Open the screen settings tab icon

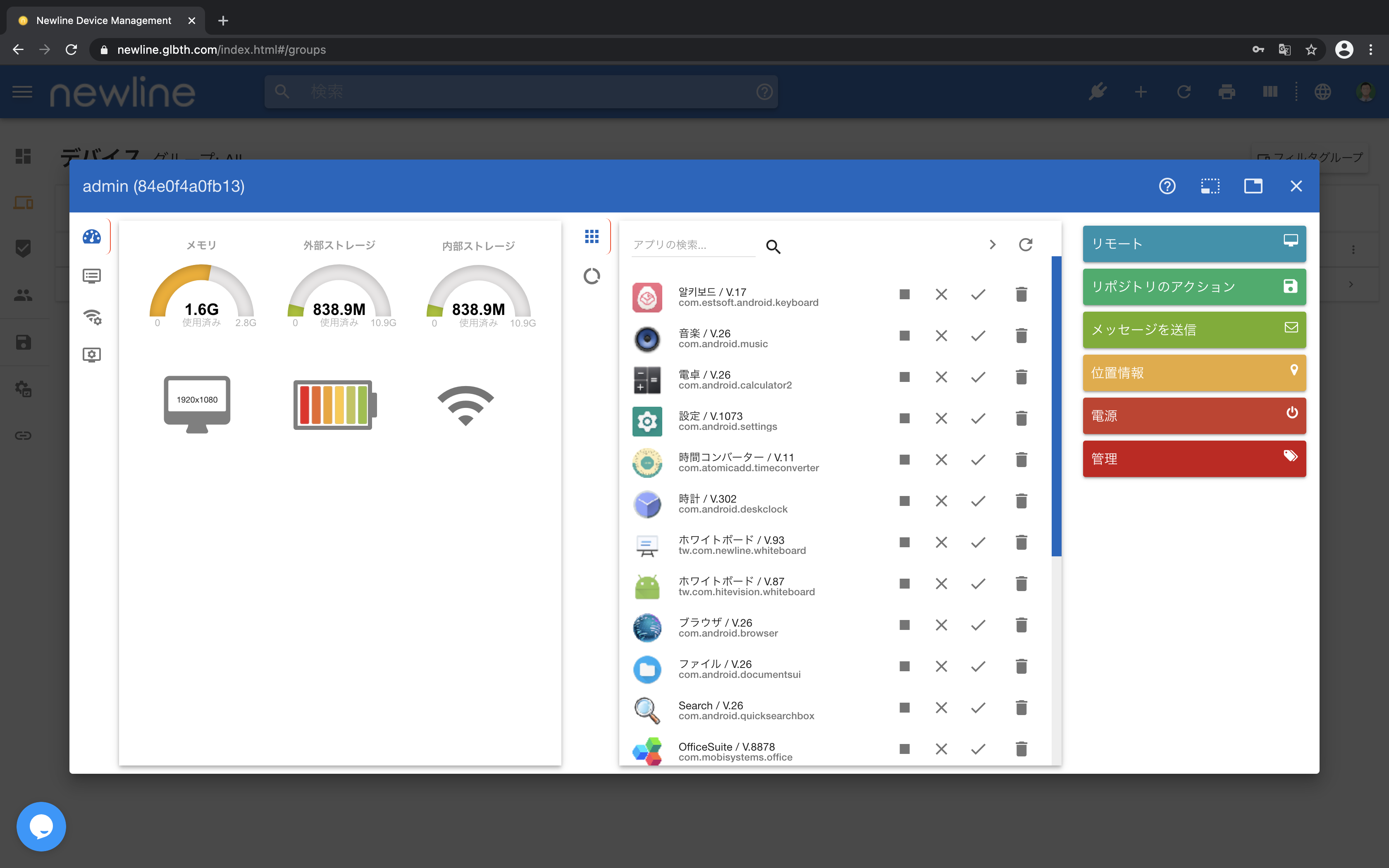(x=92, y=355)
